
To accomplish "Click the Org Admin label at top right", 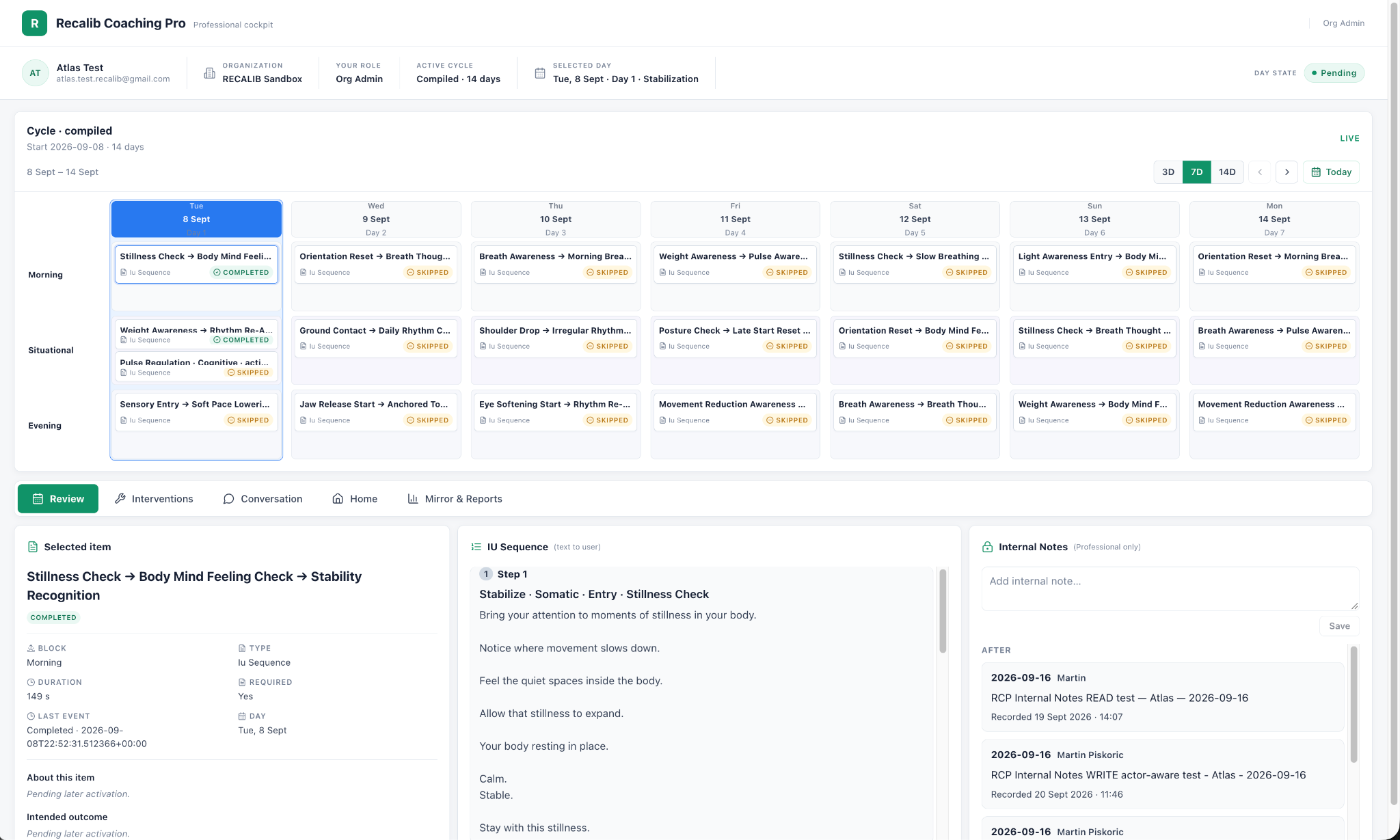I will (1343, 23).
